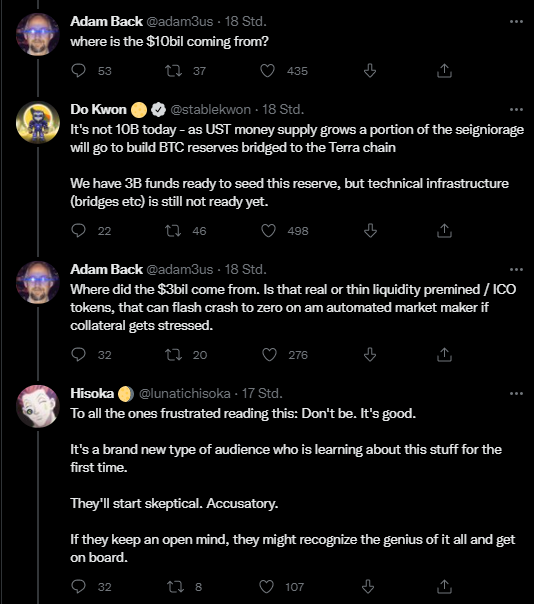Retweet Hisoka's tweet with 8 retweets

[175, 587]
